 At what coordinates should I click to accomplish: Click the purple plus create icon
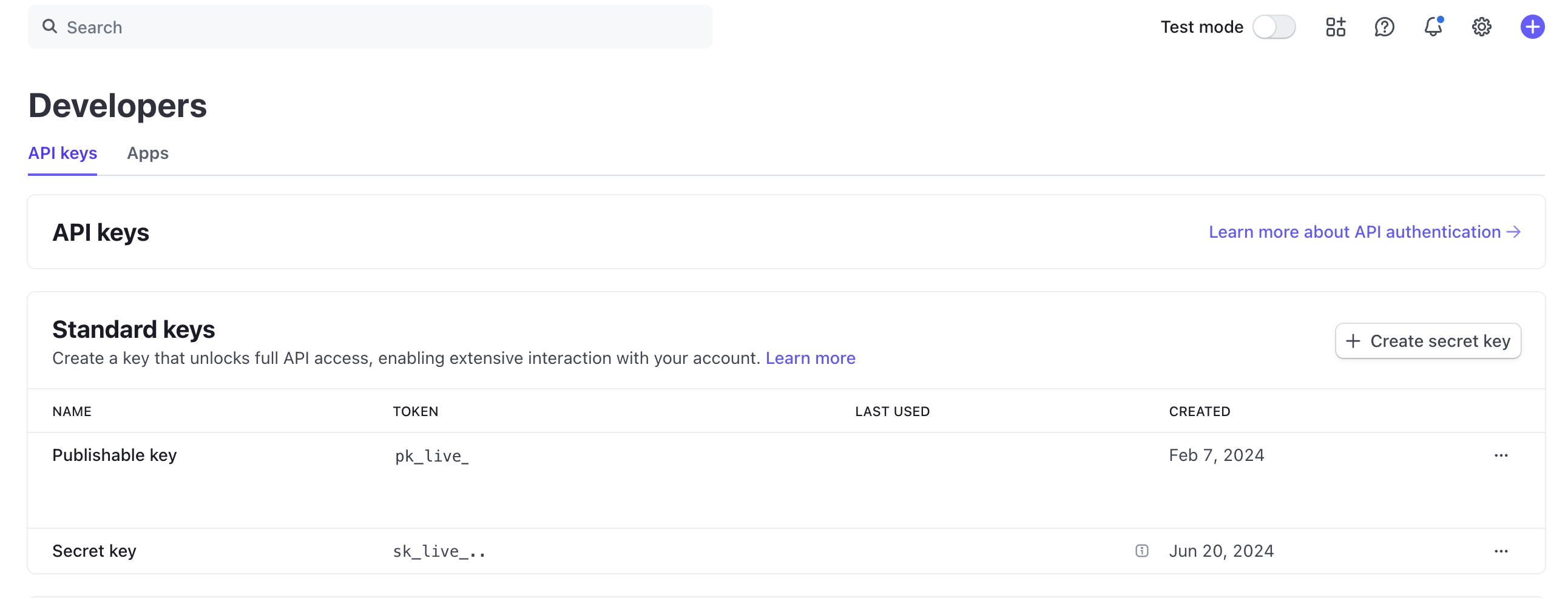click(1532, 27)
